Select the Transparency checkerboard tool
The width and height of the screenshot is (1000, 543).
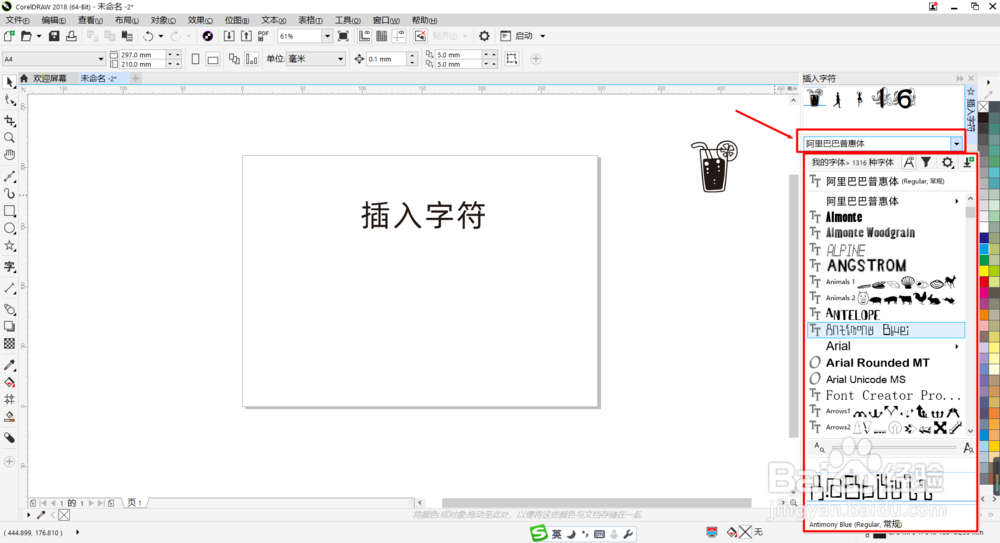point(10,343)
